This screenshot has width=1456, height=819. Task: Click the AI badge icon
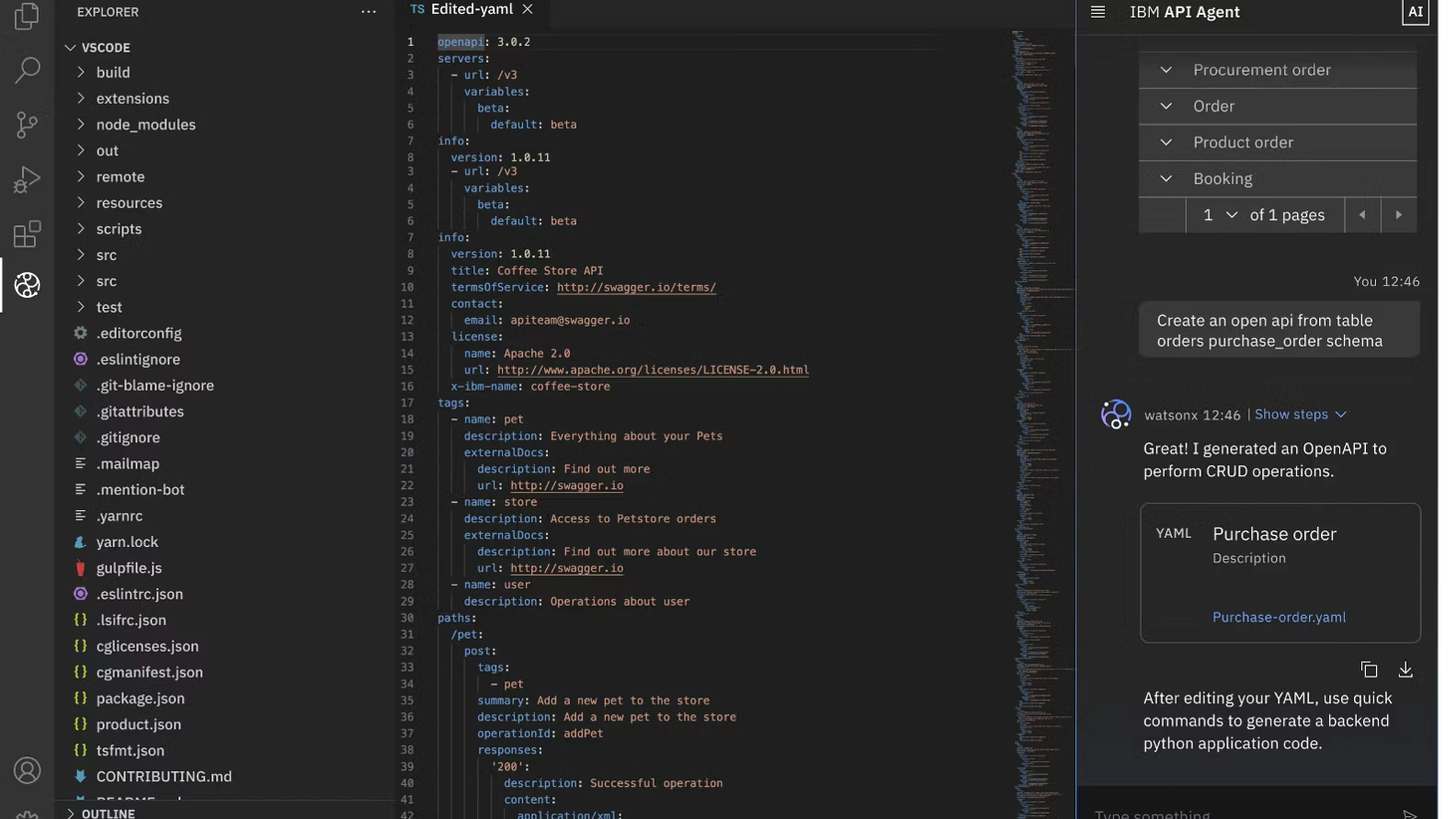(x=1416, y=12)
